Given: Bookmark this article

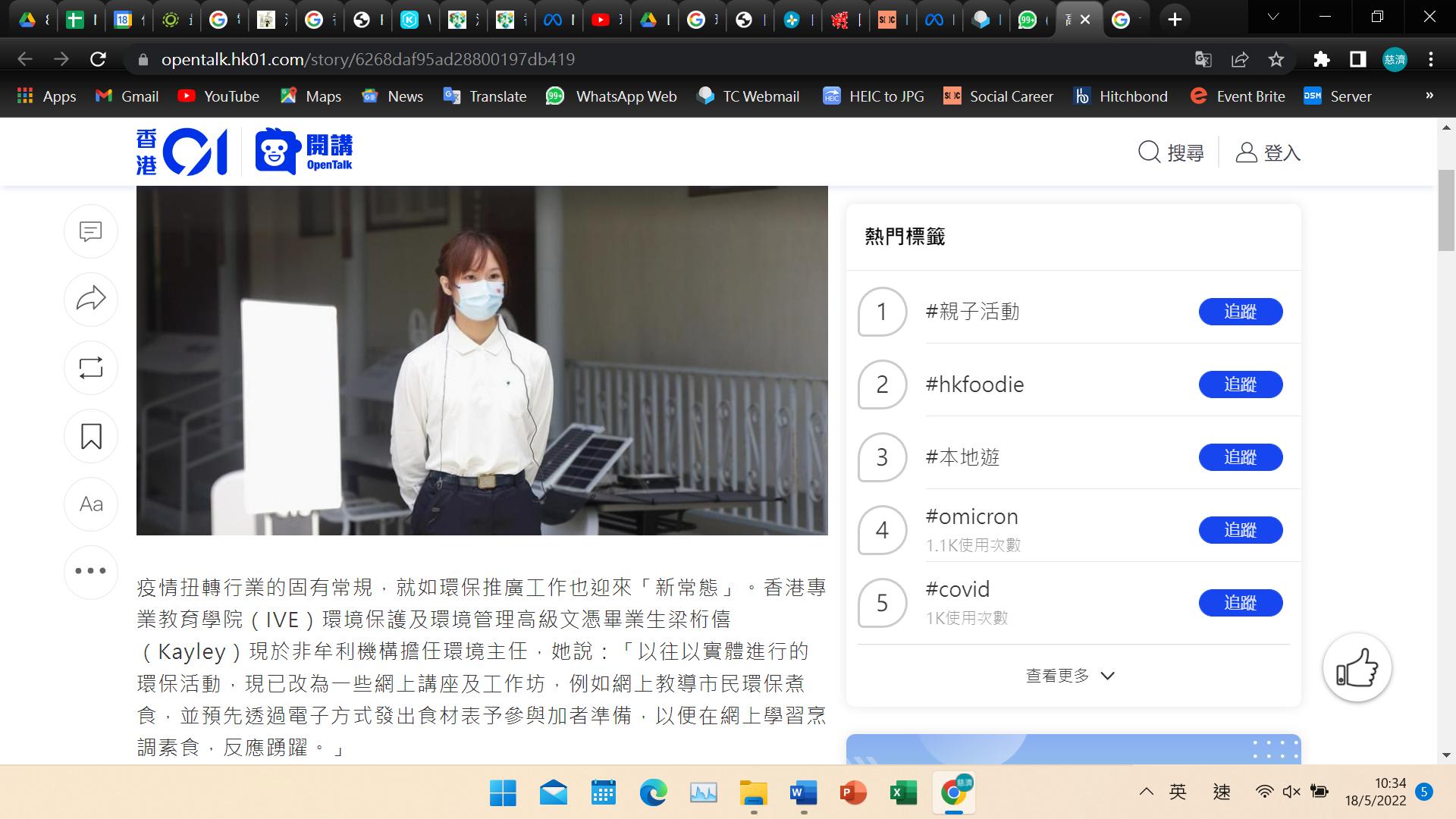Looking at the screenshot, I should 91,436.
